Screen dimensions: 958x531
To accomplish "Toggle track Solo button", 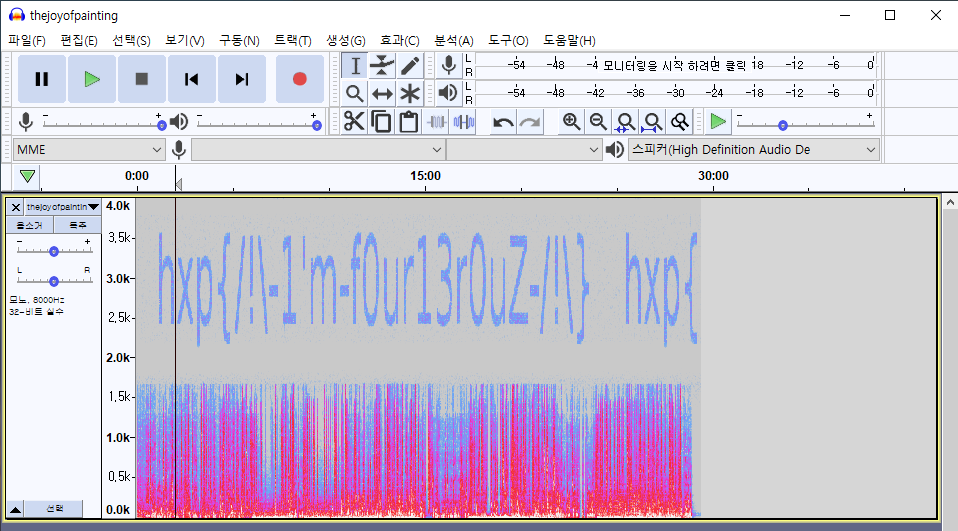I will (x=78, y=225).
